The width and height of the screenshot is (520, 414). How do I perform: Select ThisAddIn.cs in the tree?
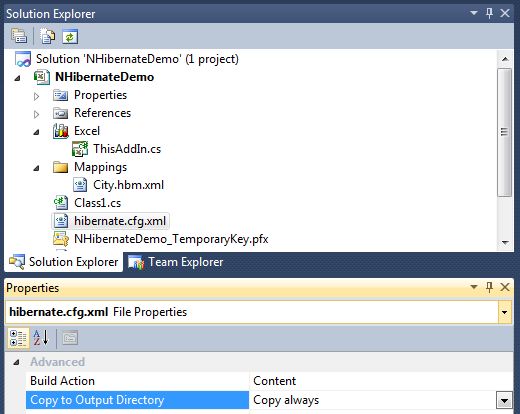127,149
